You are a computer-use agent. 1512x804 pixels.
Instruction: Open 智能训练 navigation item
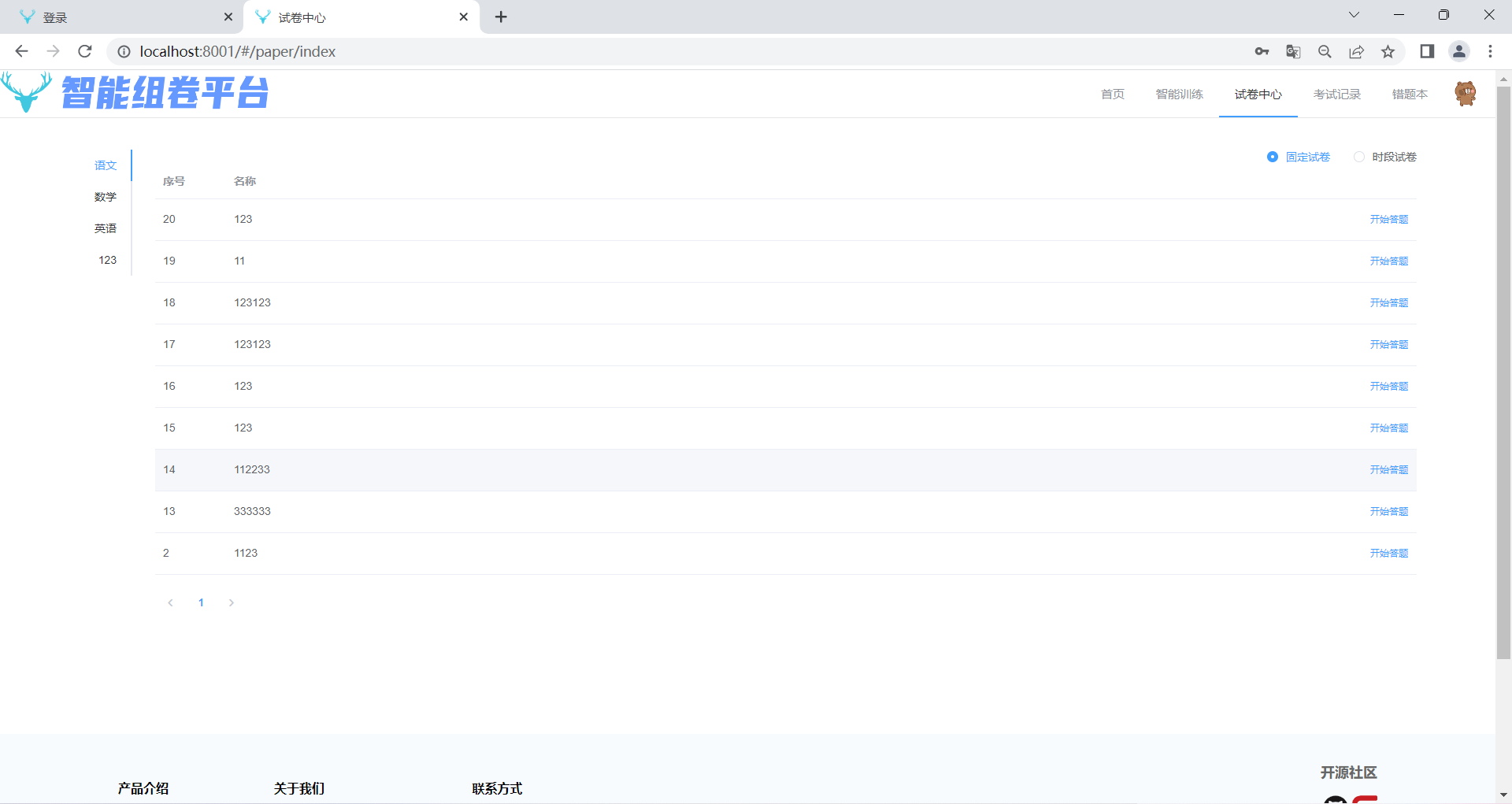pyautogui.click(x=1179, y=94)
